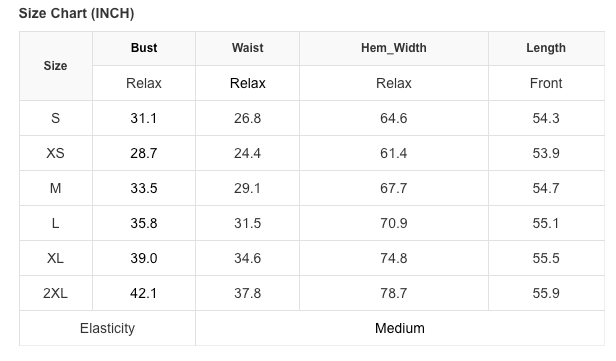This screenshot has width=616, height=361.
Task: Click the Length column header
Action: click(546, 48)
